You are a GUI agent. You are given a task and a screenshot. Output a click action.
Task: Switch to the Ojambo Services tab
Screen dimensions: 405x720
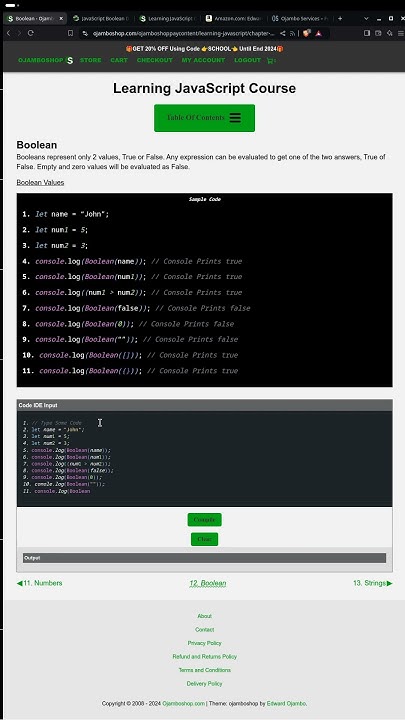coord(300,18)
